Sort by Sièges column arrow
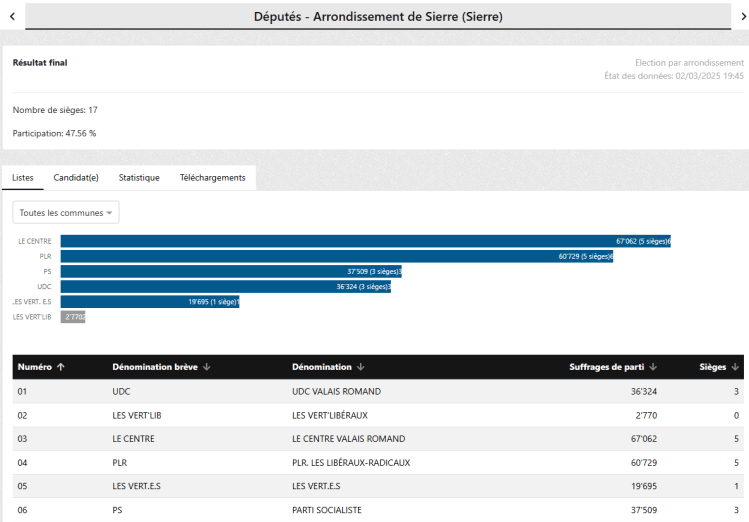Image resolution: width=749 pixels, height=522 pixels. coord(735,367)
